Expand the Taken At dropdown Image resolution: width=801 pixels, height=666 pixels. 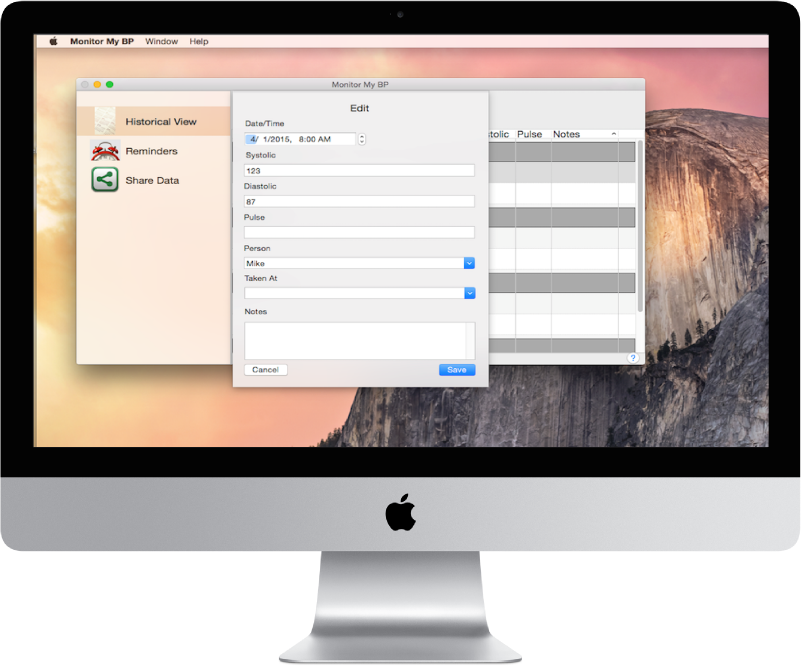(x=468, y=293)
